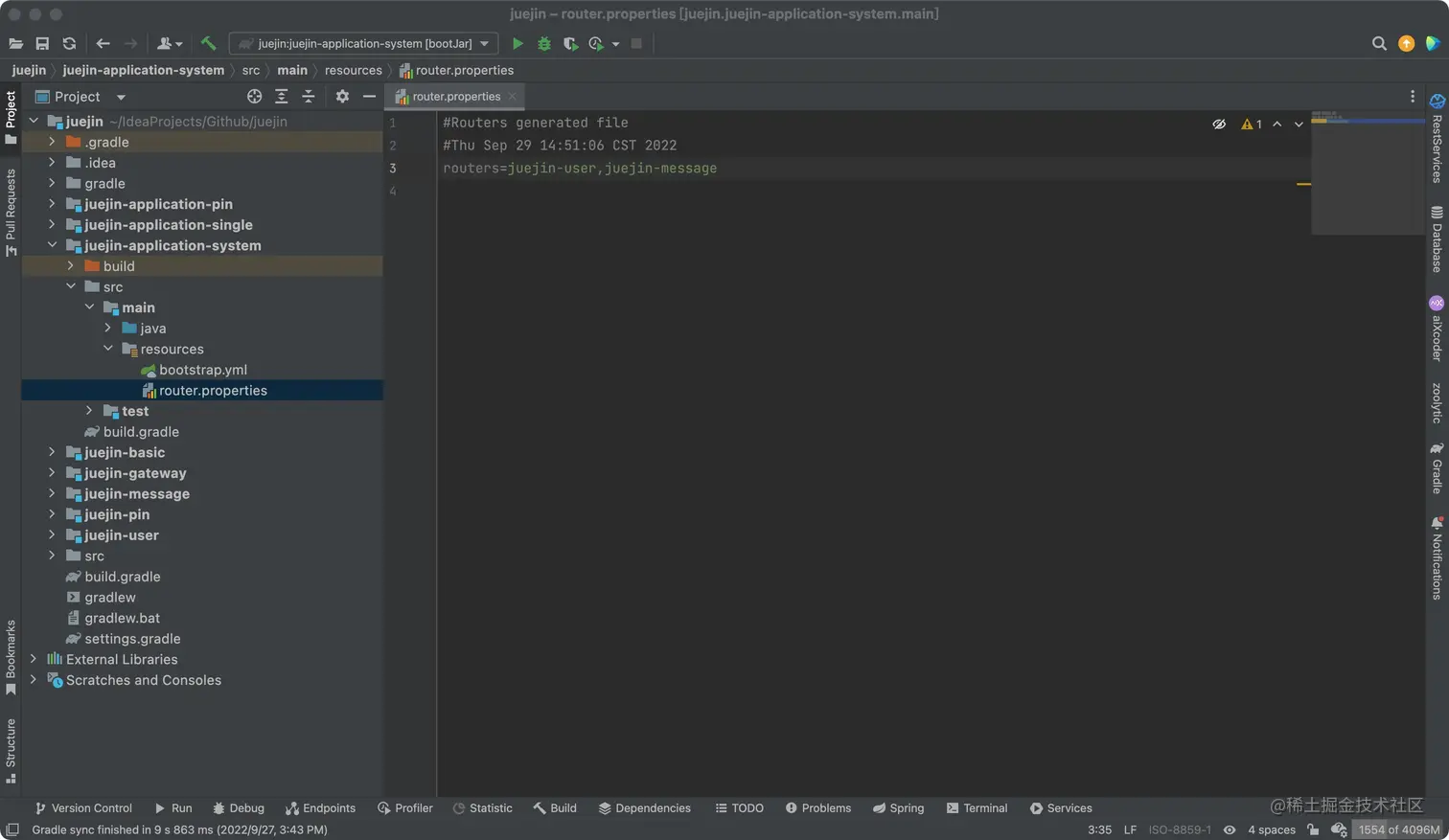
Task: Open run configuration dropdown
Action: [x=363, y=44]
